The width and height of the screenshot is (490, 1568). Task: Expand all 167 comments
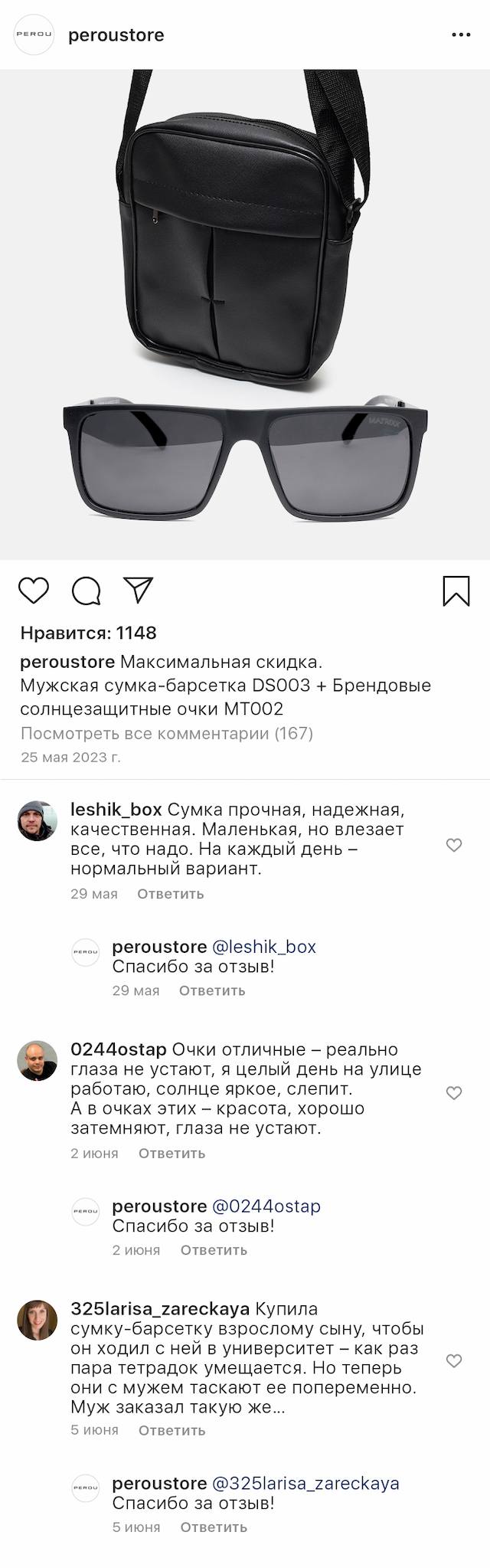[x=167, y=733]
